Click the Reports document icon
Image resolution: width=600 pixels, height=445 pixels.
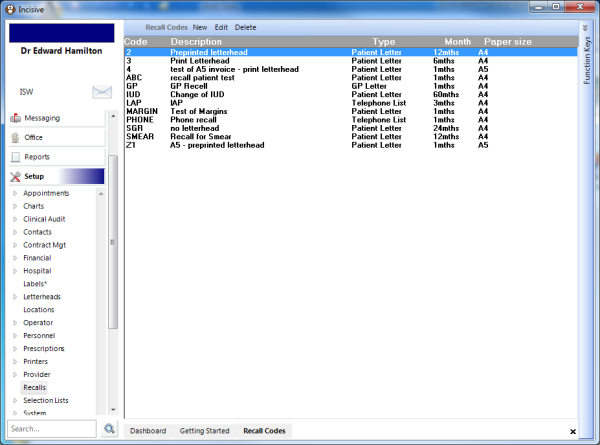click(x=16, y=157)
